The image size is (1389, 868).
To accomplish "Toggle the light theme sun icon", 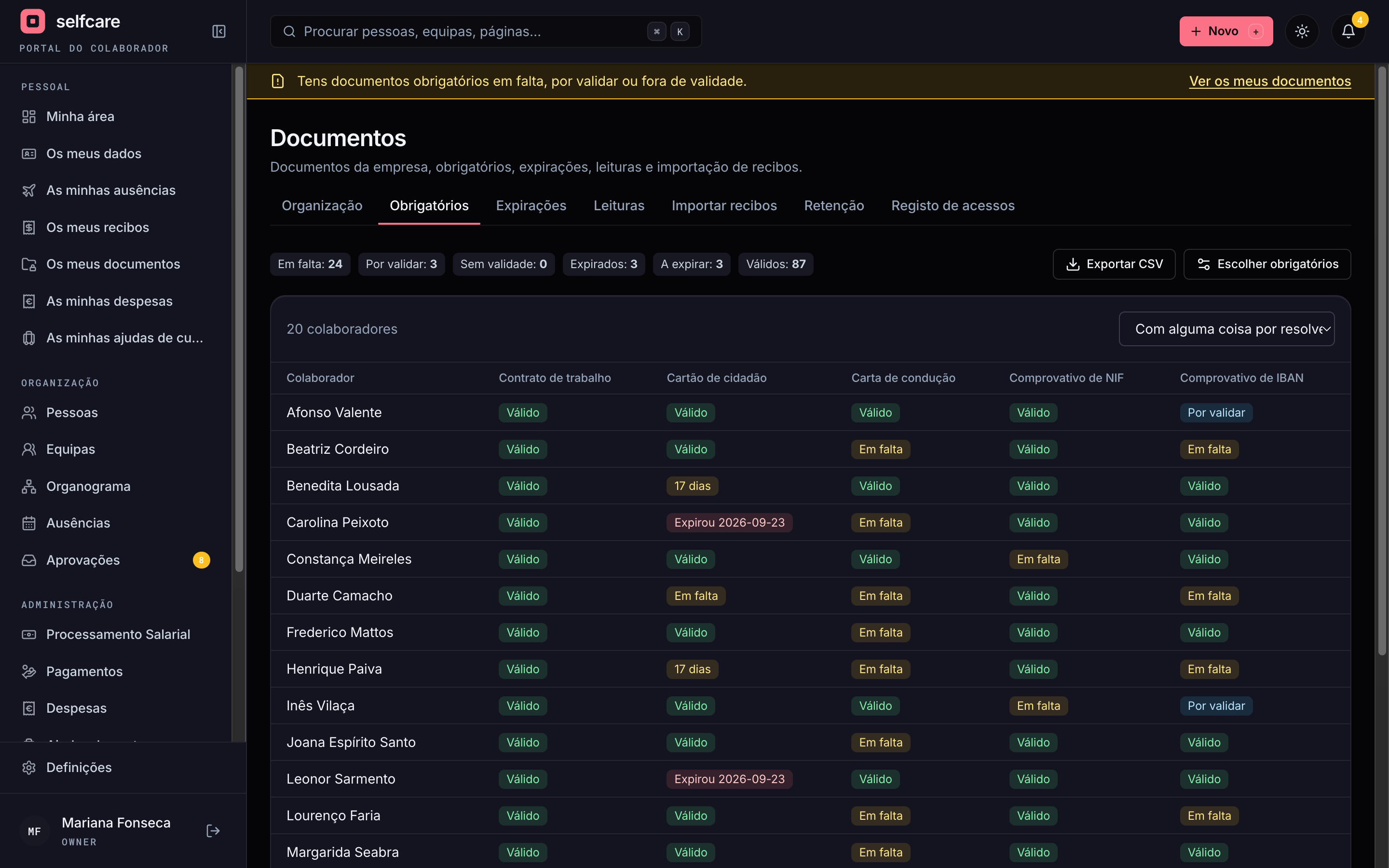I will (x=1302, y=31).
